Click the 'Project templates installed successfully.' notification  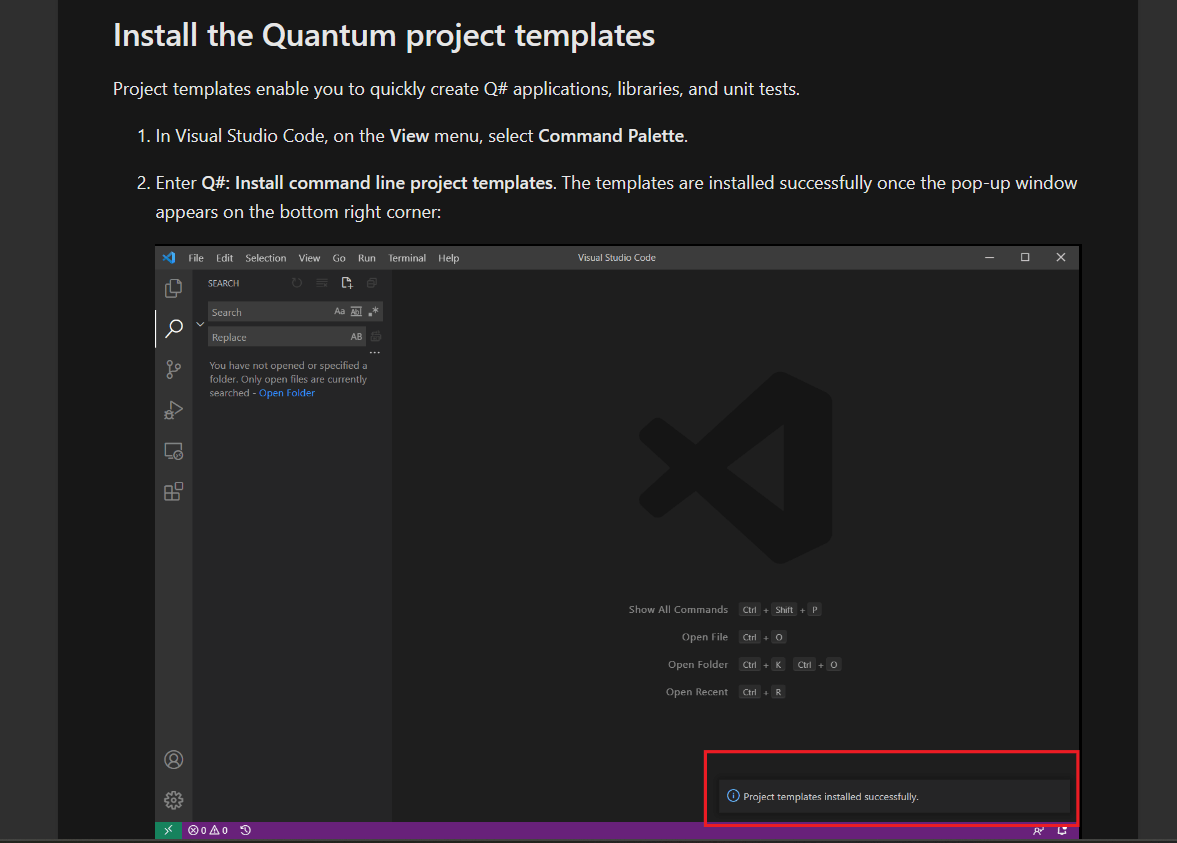pyautogui.click(x=895, y=796)
